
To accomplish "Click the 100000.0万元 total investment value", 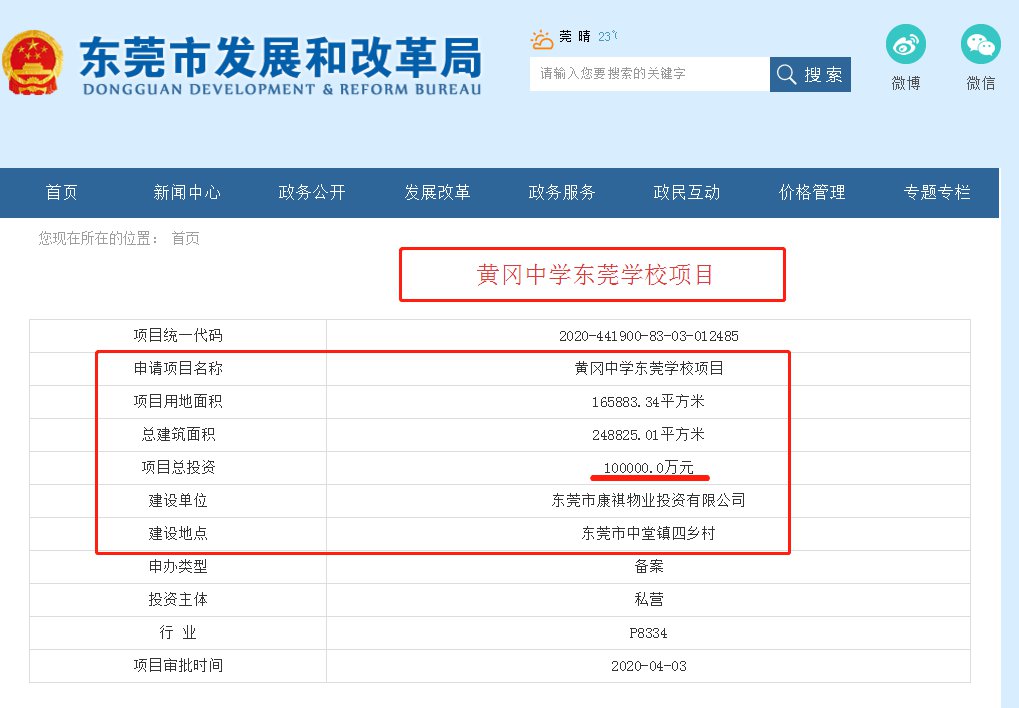I will tap(648, 468).
